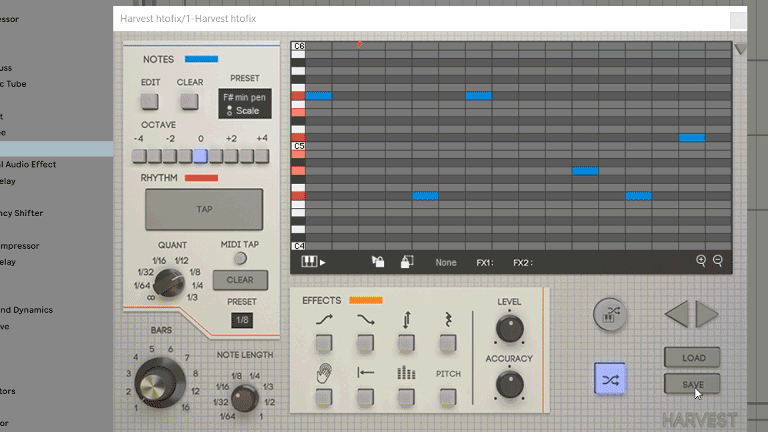768x432 pixels.
Task: Select octave -4 button
Action: coord(139,156)
